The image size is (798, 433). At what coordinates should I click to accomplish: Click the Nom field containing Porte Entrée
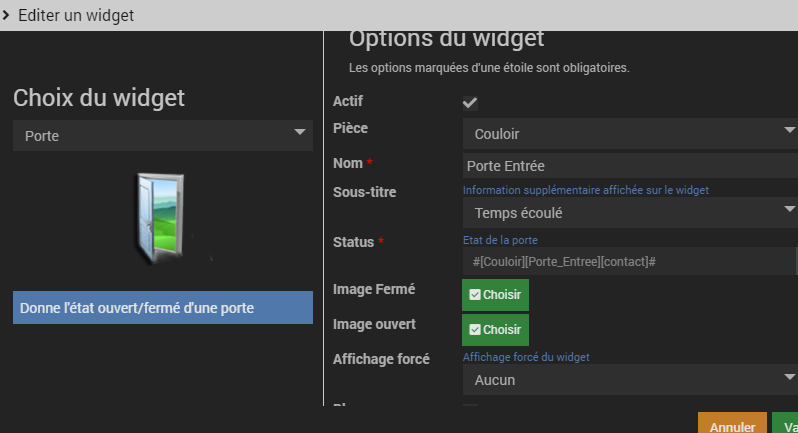[x=629, y=165]
